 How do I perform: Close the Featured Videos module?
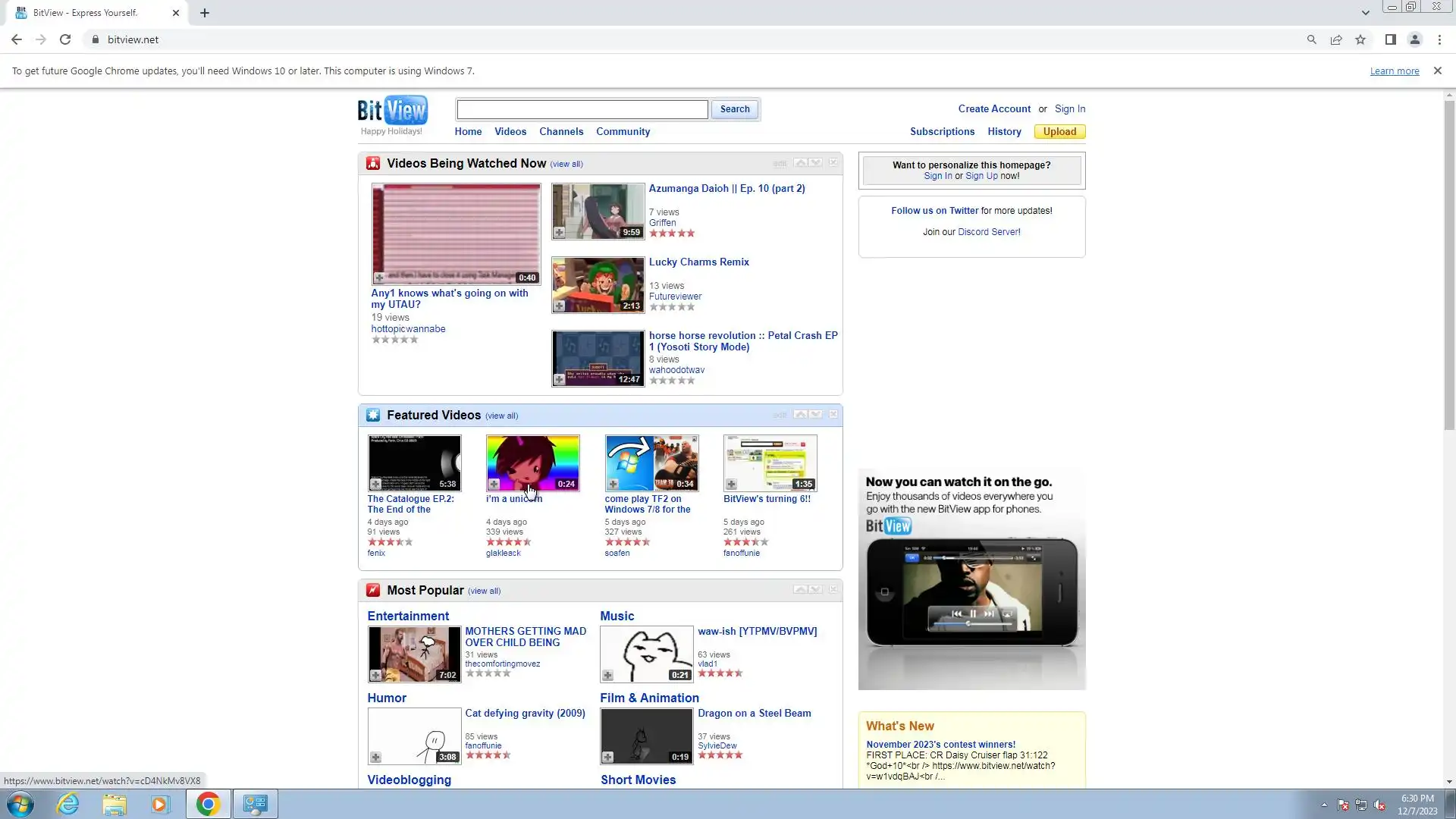(833, 414)
